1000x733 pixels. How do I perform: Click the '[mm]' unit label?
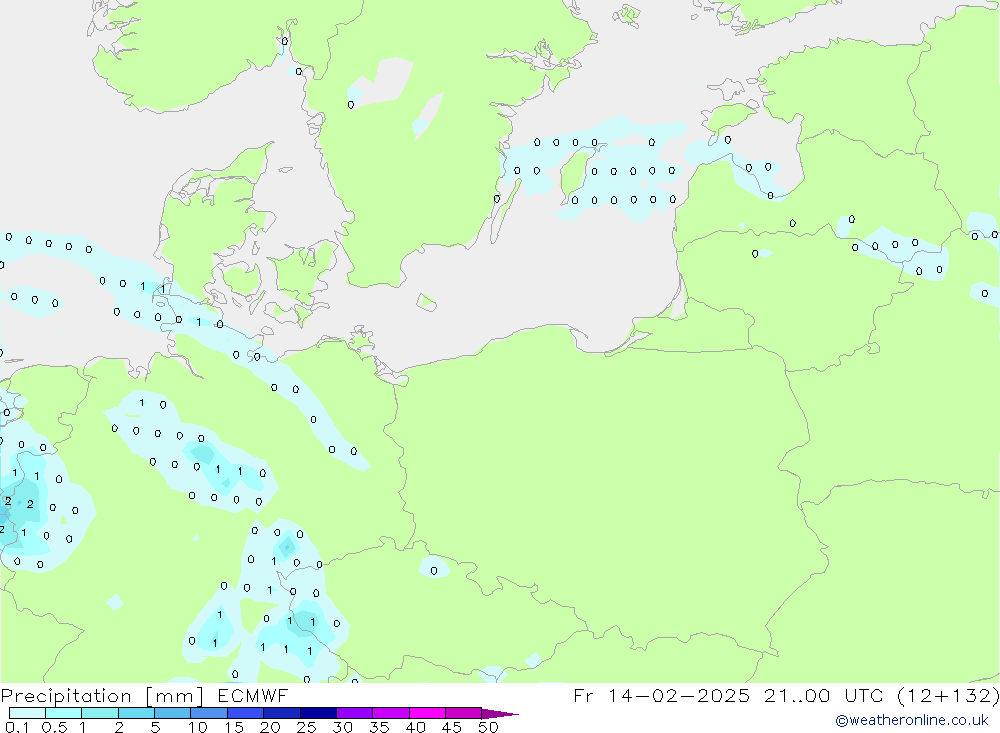click(174, 696)
